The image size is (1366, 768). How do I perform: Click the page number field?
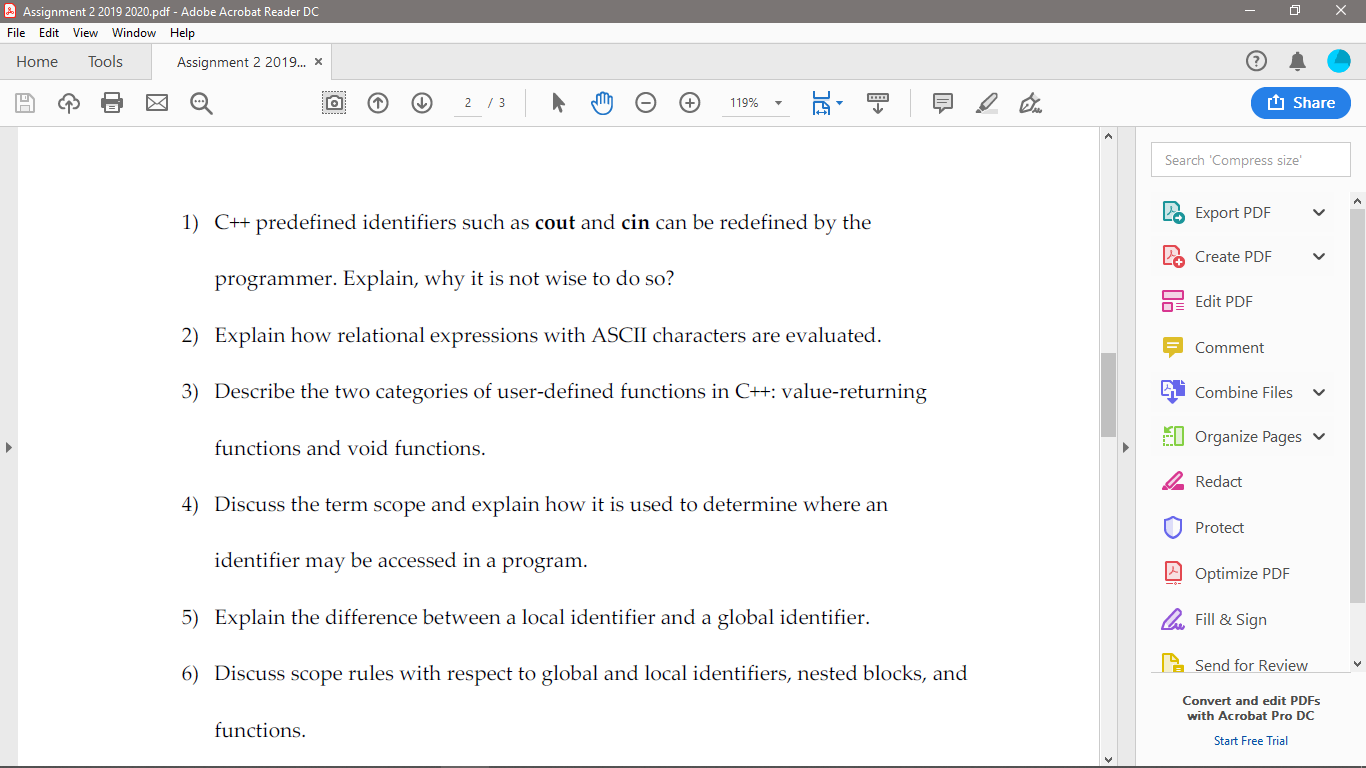466,102
